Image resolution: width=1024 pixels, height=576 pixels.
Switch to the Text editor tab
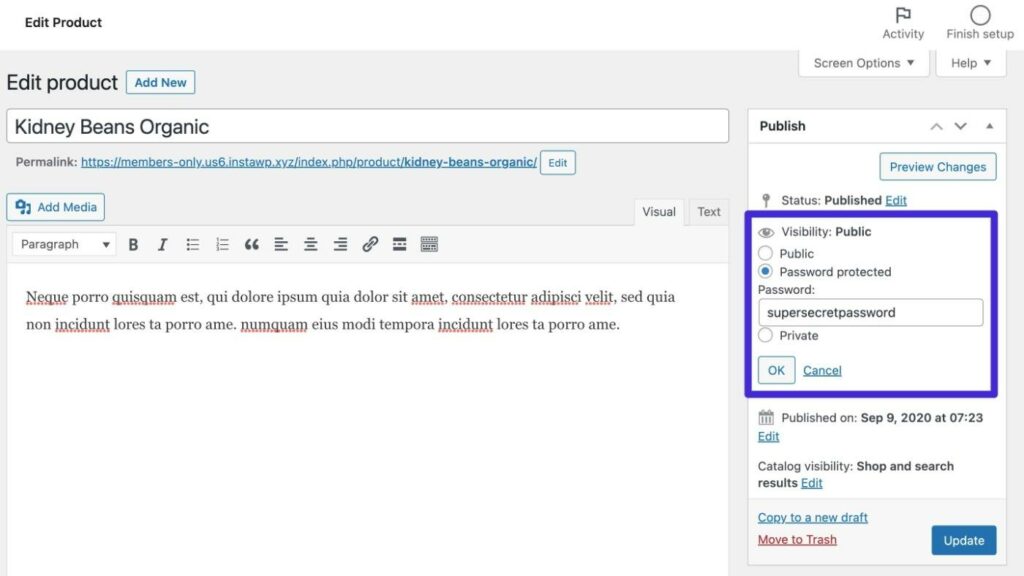[709, 212]
